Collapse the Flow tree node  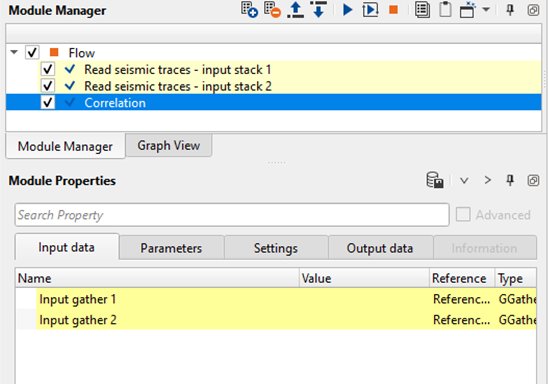(x=14, y=53)
